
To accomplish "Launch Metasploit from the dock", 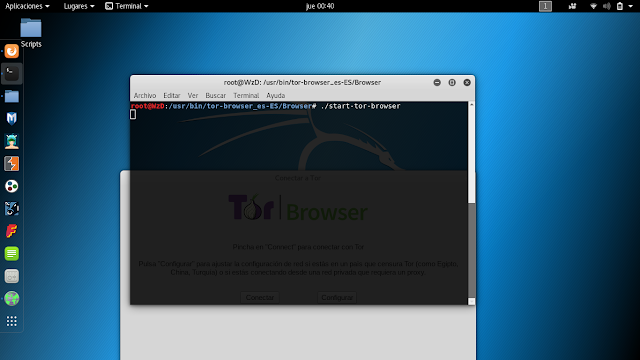I will point(11,118).
